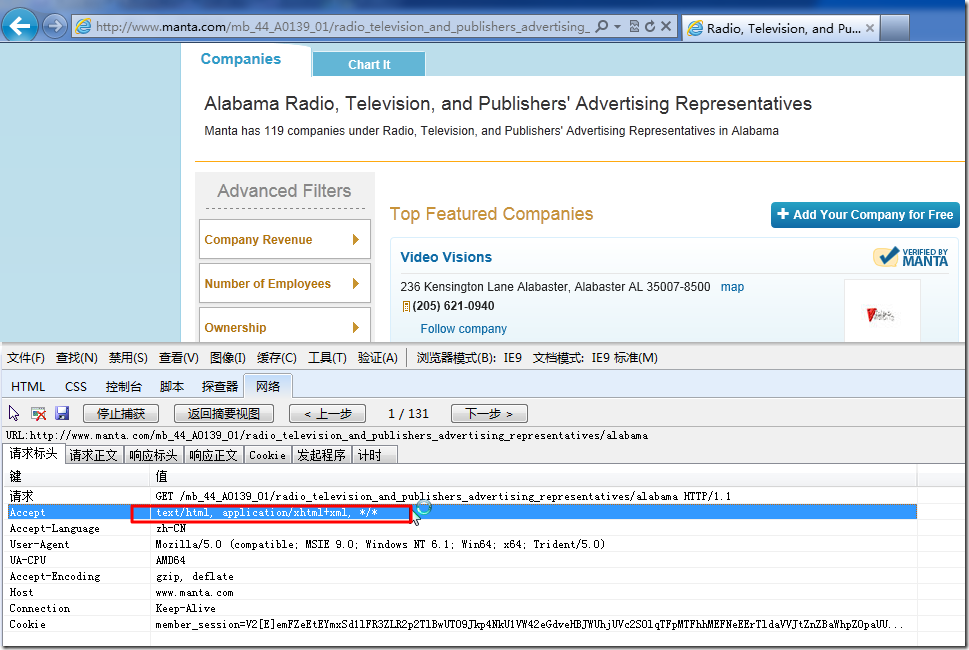Expand the Number of Employees filter
Image resolution: width=969 pixels, height=650 pixels.
pos(285,284)
